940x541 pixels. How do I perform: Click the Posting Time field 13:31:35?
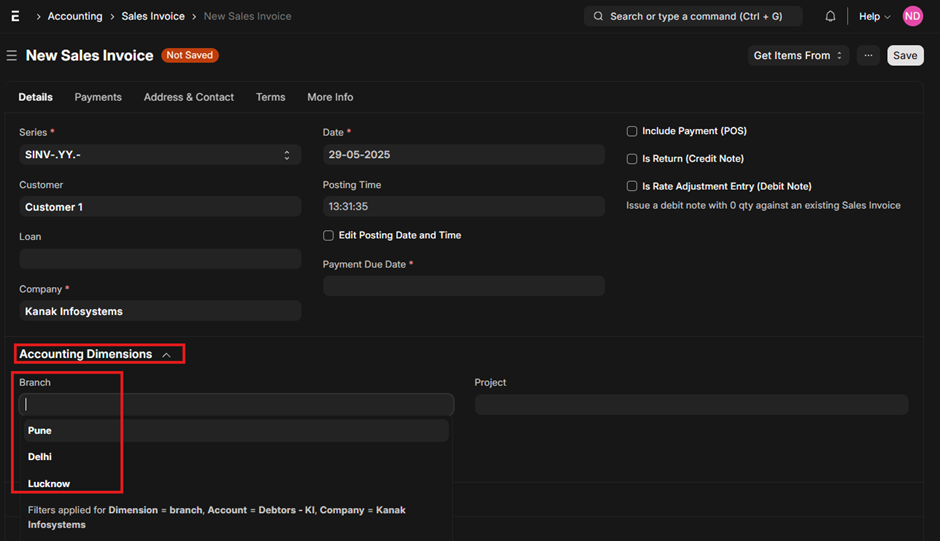pos(463,206)
